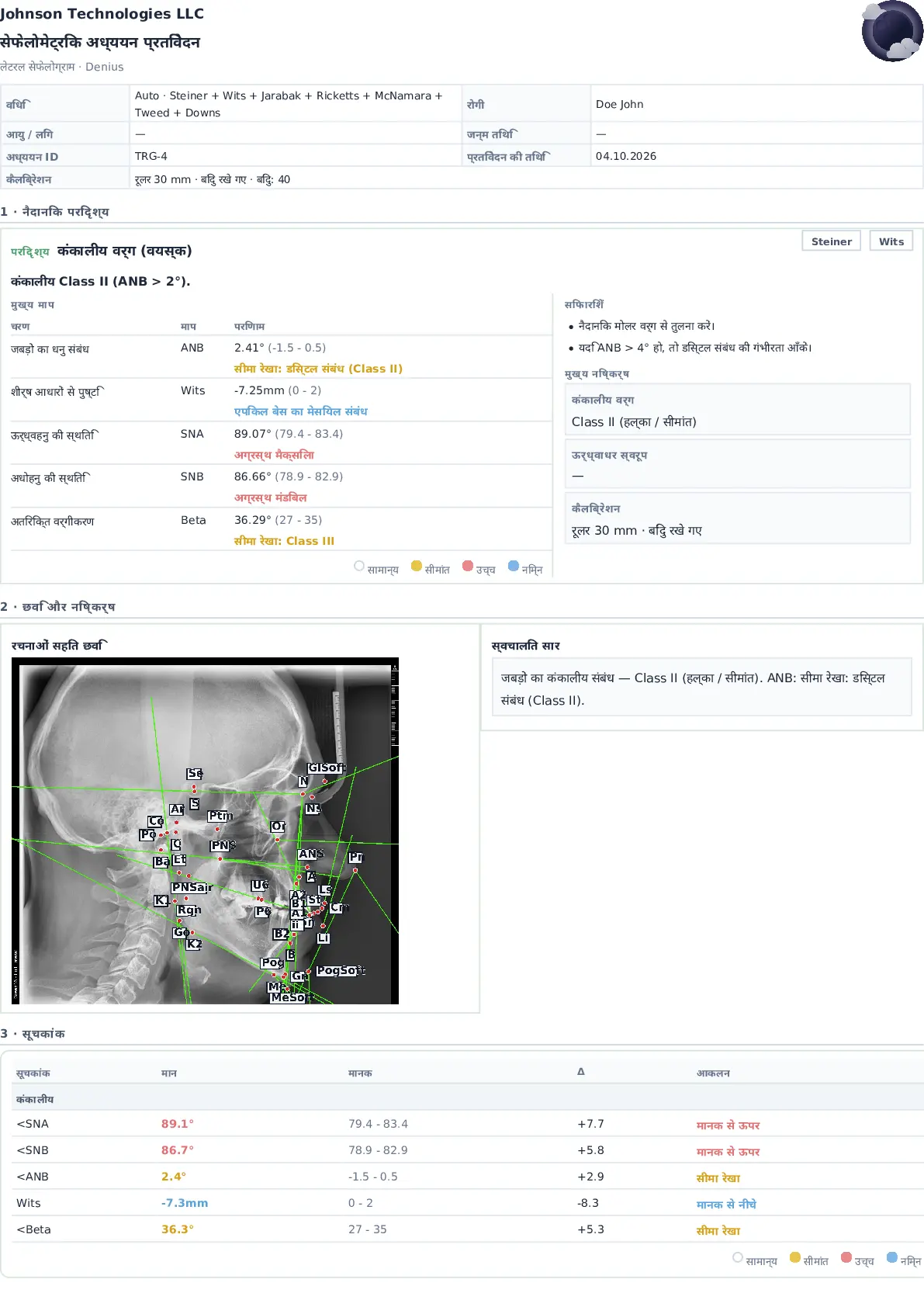Click the SNA result "89.07°"
Viewport: 924px width, 1307px height.
[253, 434]
